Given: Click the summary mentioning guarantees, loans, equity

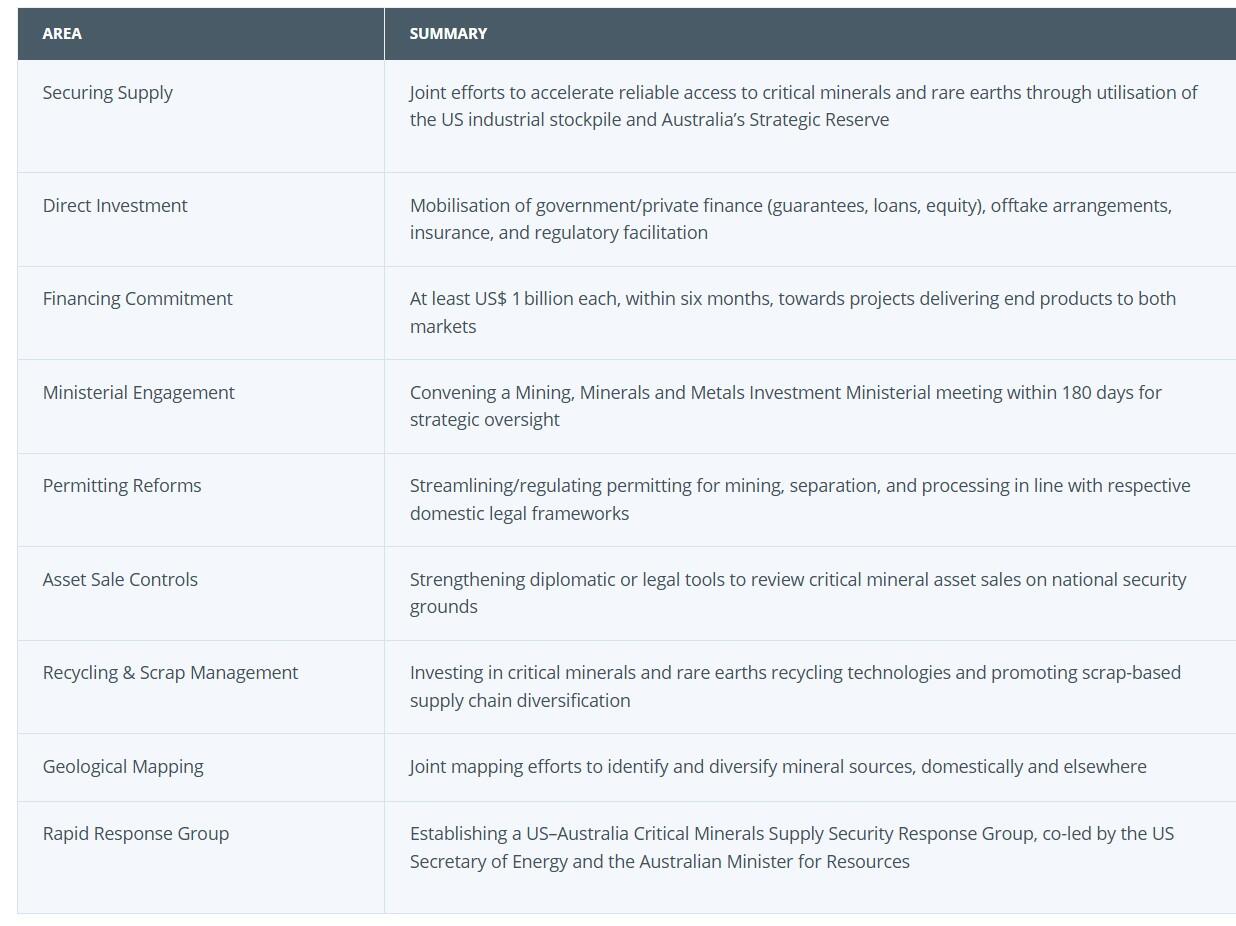Looking at the screenshot, I should pos(790,219).
